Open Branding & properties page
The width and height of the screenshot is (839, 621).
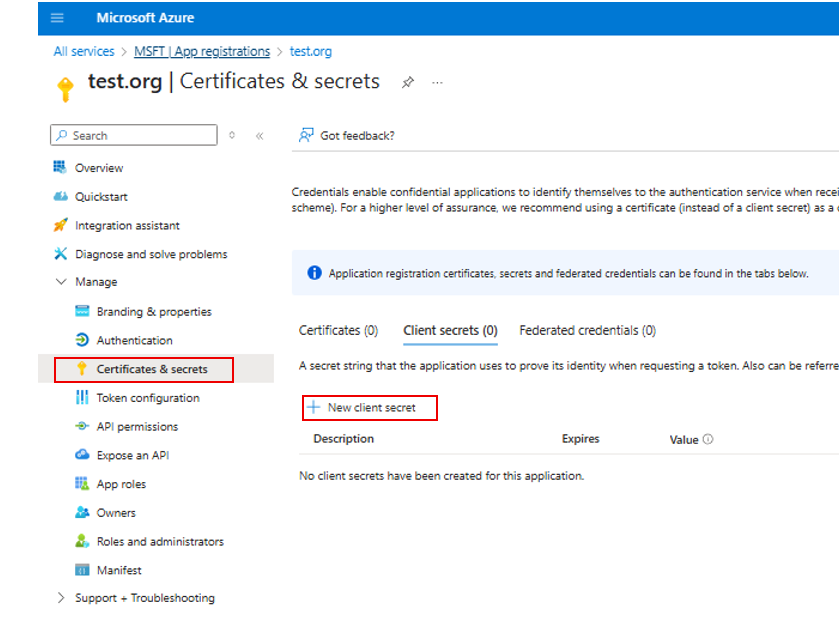pyautogui.click(x=156, y=311)
